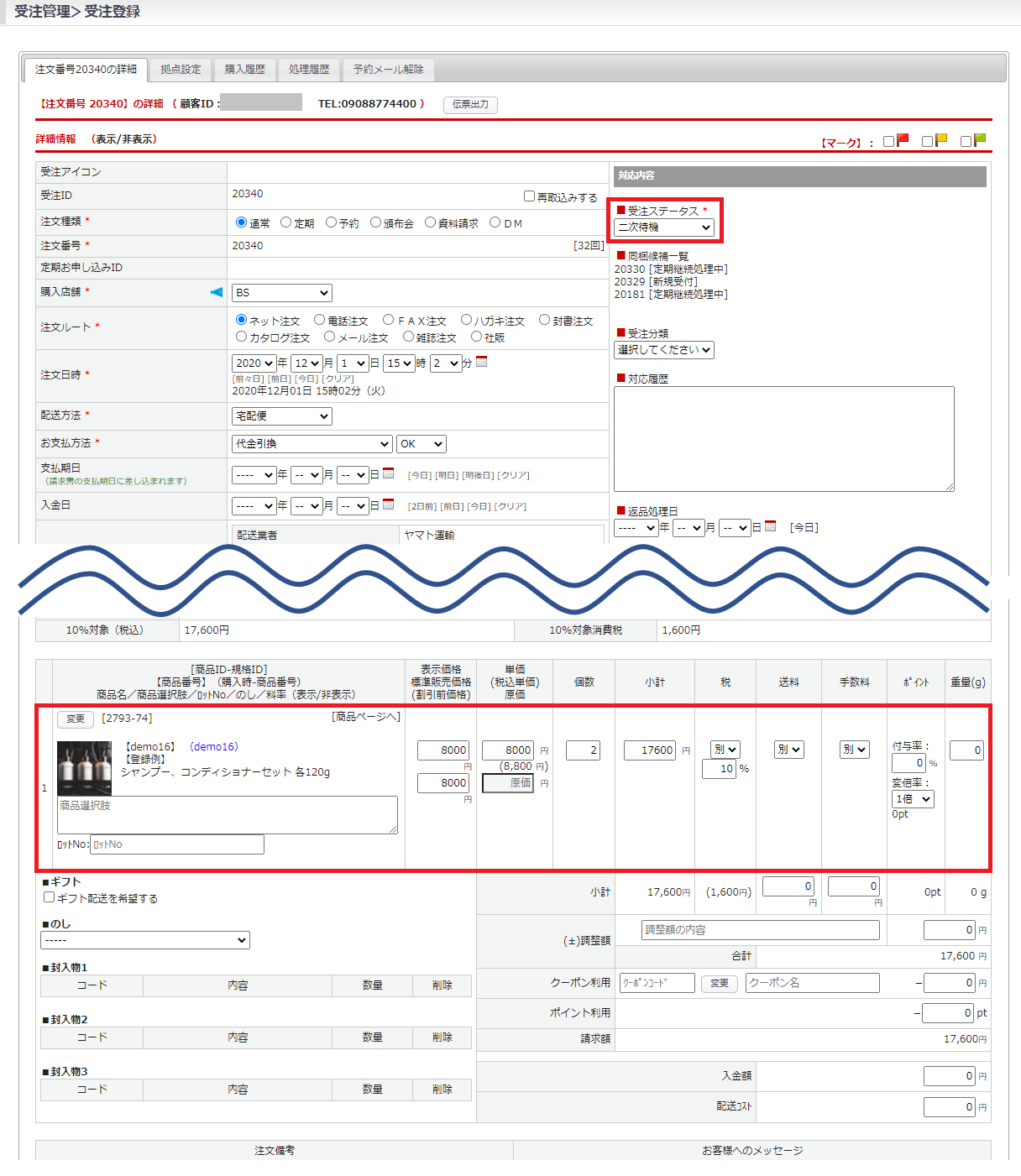Click the shampoo set product thumbnail
Image resolution: width=1021 pixels, height=1176 pixels.
[84, 768]
